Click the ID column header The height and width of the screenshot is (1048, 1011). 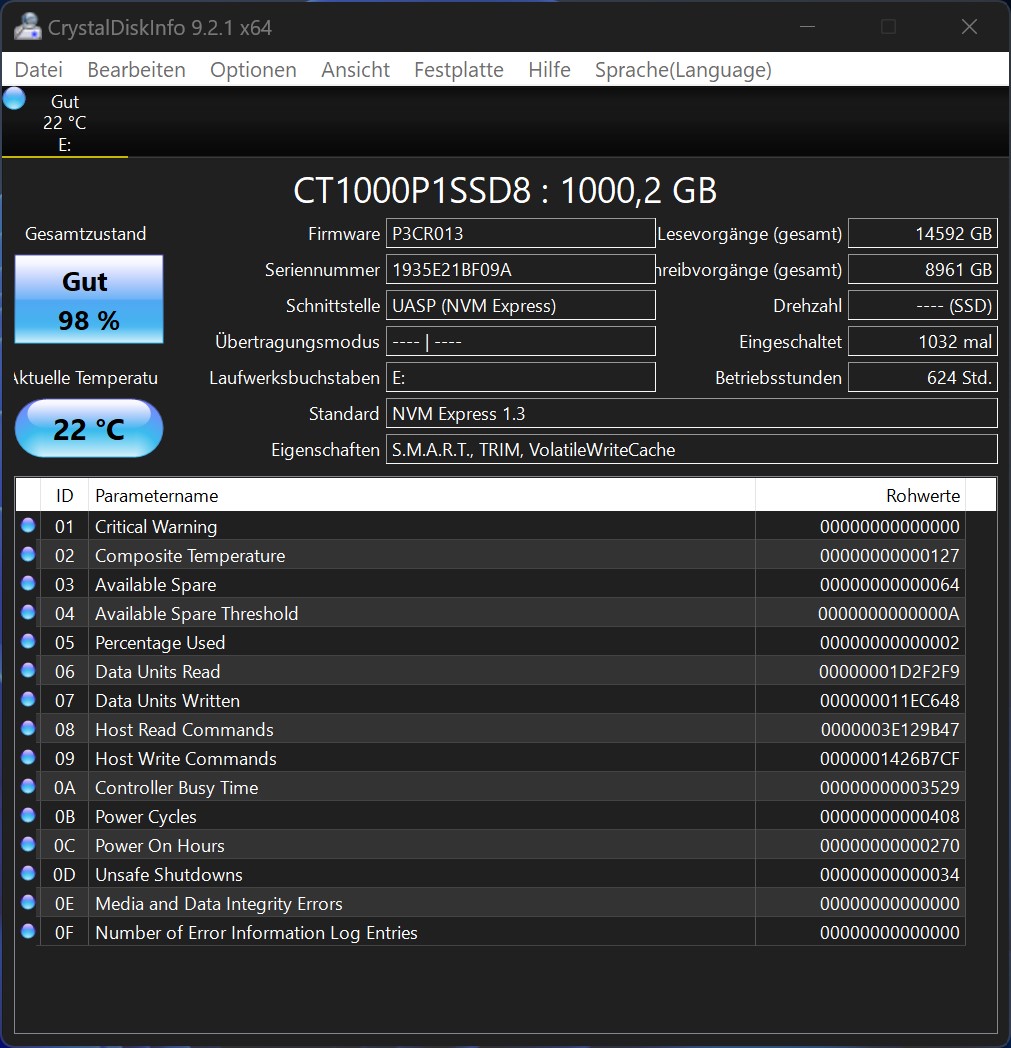click(x=64, y=495)
